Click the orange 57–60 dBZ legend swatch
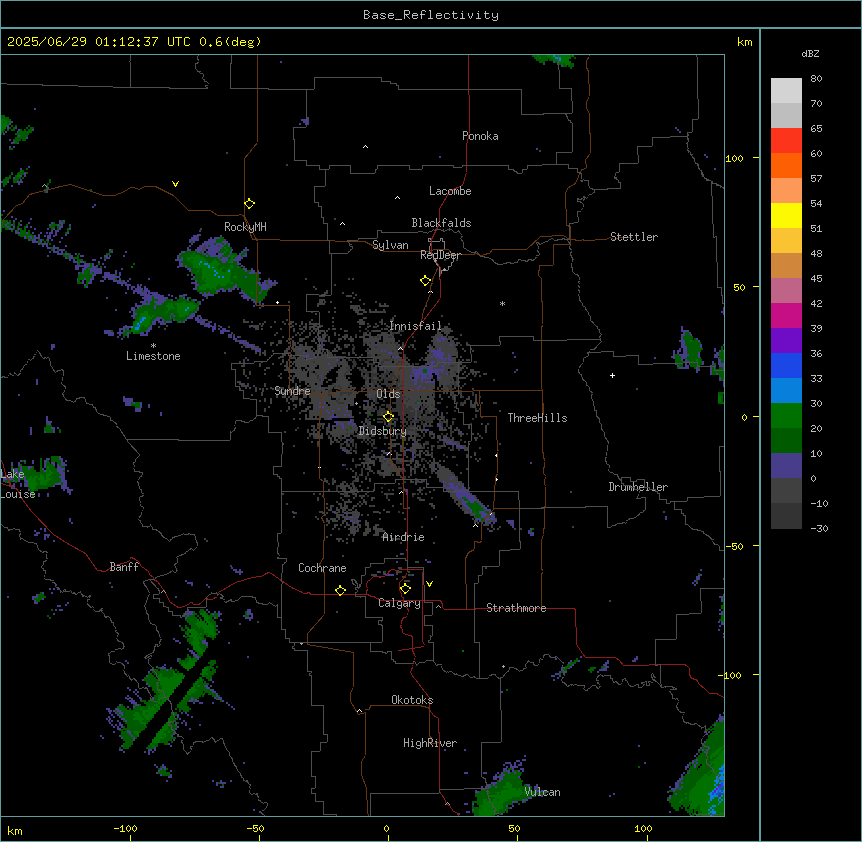The width and height of the screenshot is (862, 842). 786,166
